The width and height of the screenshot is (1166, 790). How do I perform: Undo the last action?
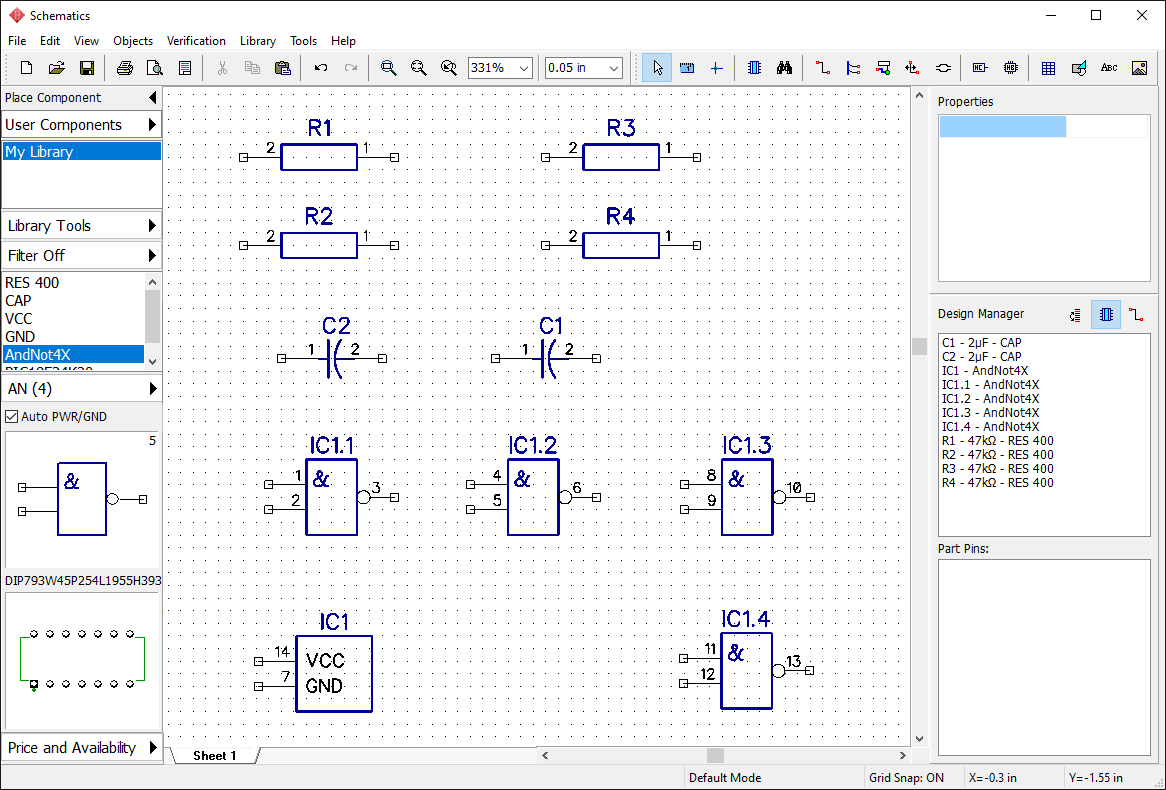(x=321, y=68)
